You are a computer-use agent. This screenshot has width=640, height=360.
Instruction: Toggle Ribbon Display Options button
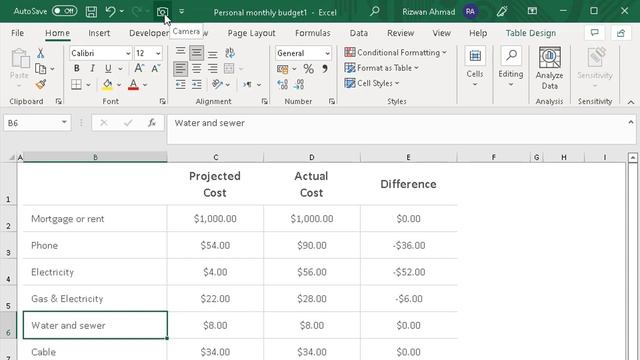(x=532, y=11)
